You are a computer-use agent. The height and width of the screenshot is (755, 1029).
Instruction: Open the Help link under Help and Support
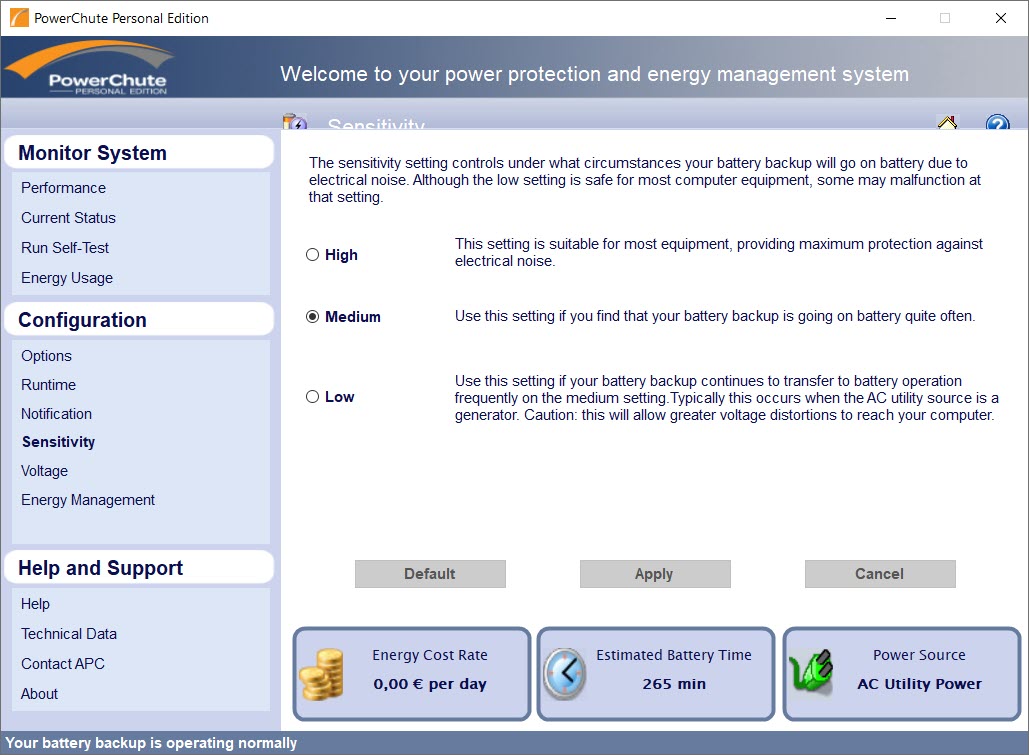pyautogui.click(x=35, y=604)
